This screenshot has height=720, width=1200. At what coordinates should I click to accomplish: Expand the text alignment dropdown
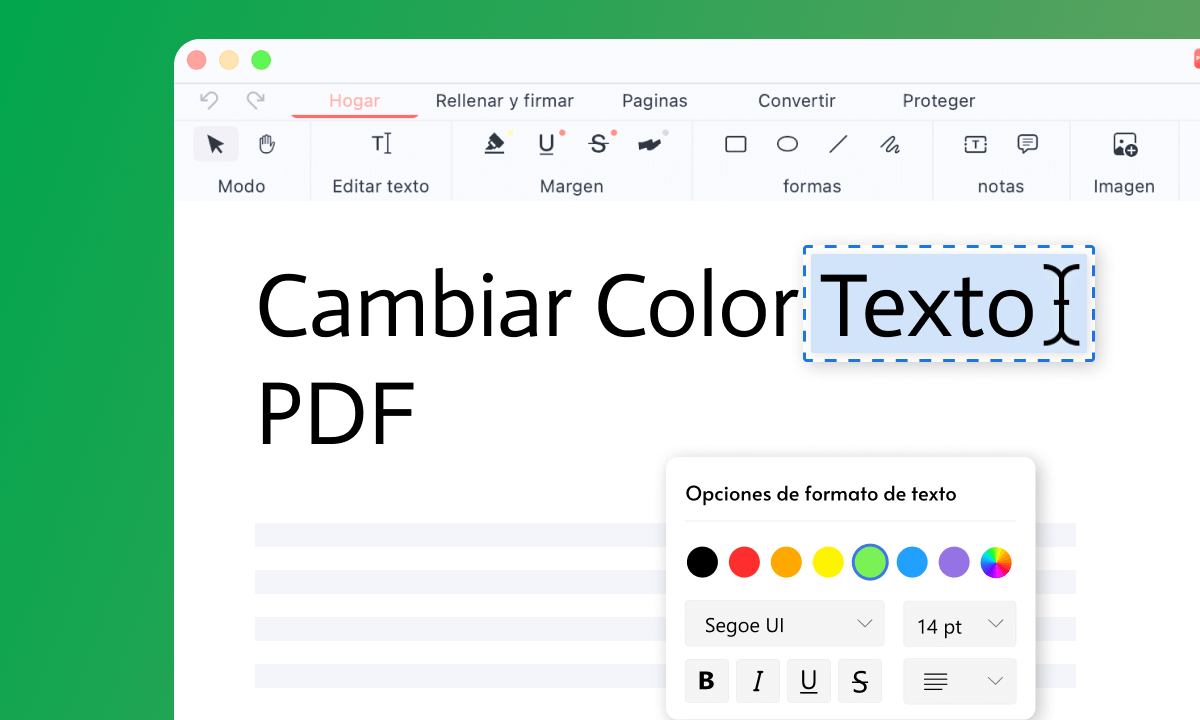coord(959,681)
